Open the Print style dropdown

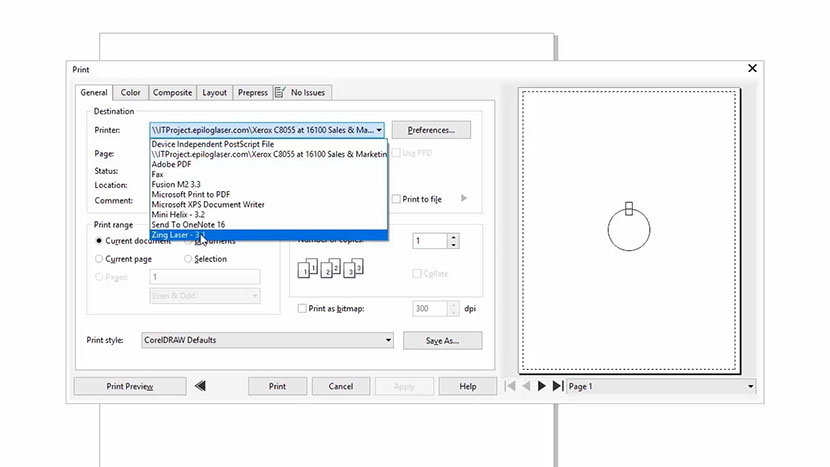pyautogui.click(x=387, y=340)
